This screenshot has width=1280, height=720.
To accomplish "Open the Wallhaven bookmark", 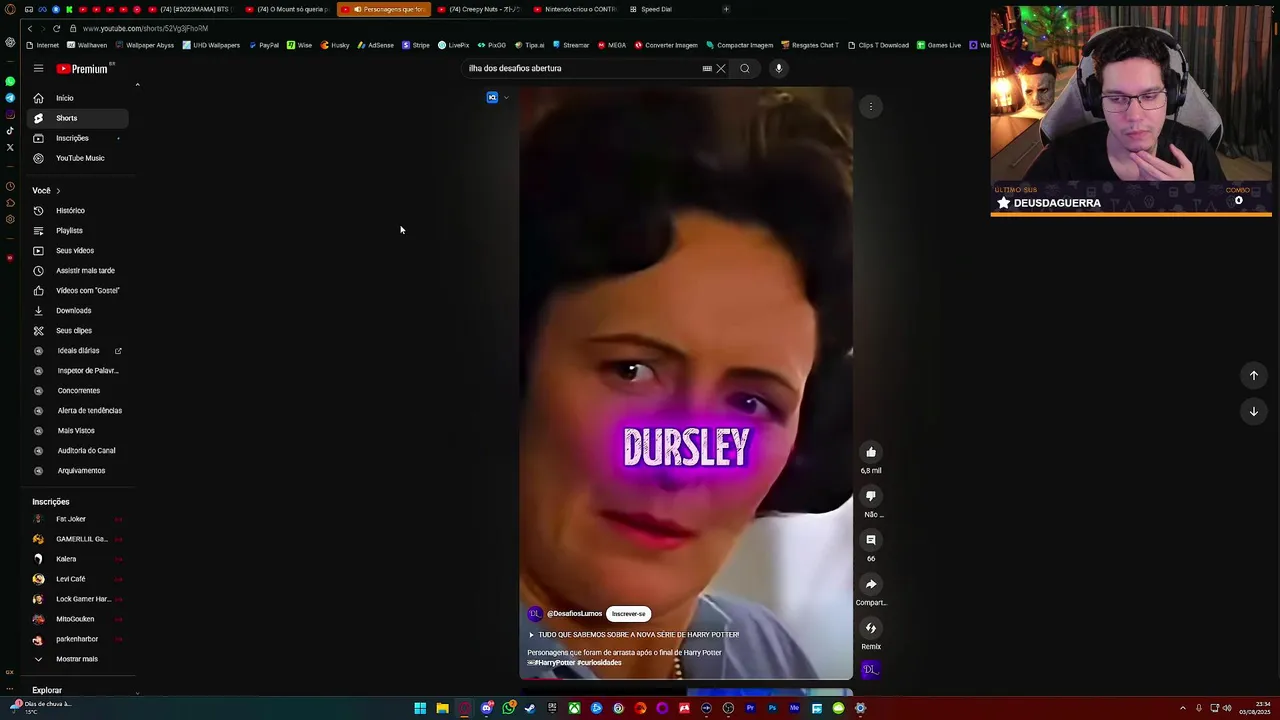I will point(87,45).
